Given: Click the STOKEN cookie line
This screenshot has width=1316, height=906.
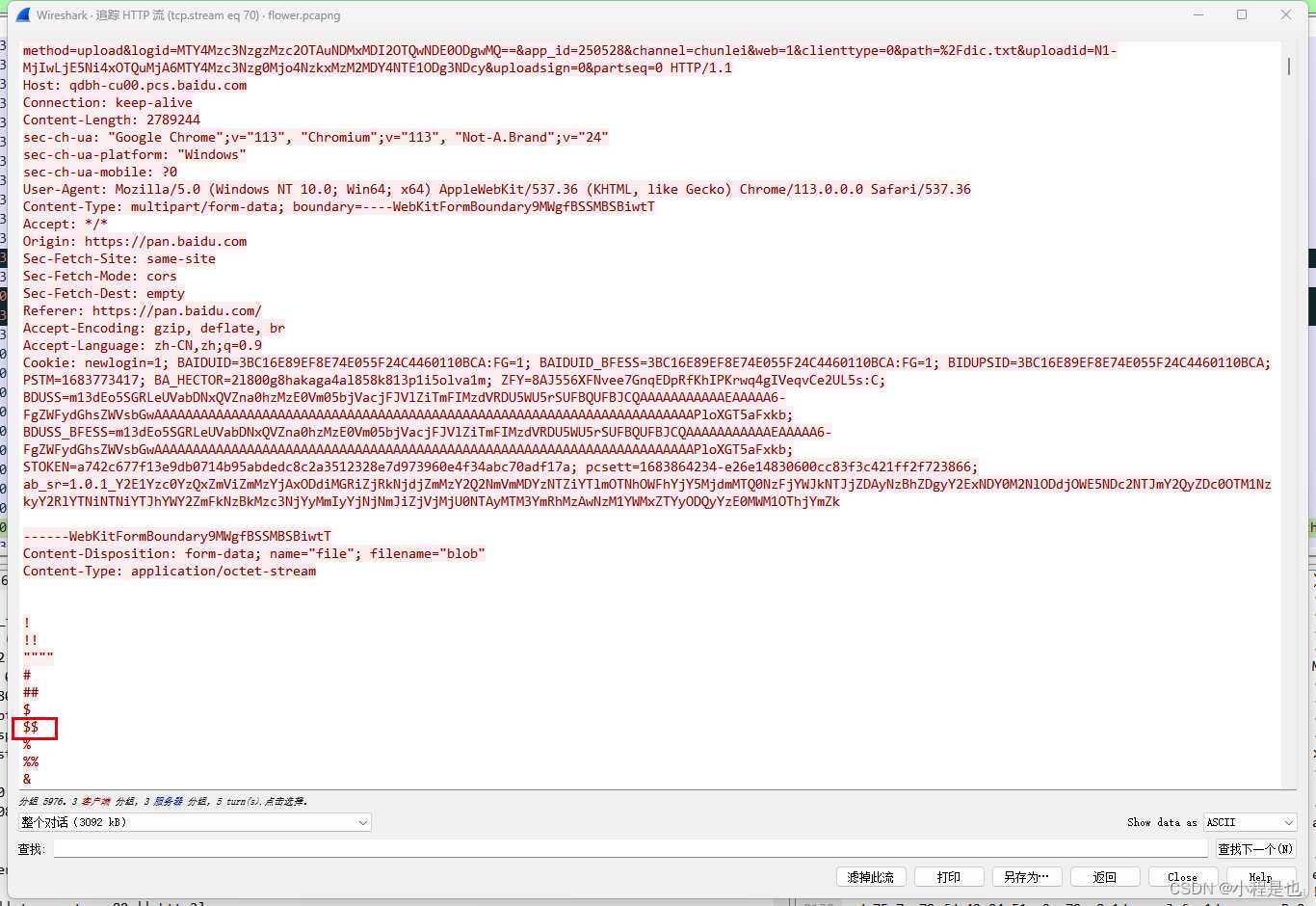Looking at the screenshot, I should point(501,466).
